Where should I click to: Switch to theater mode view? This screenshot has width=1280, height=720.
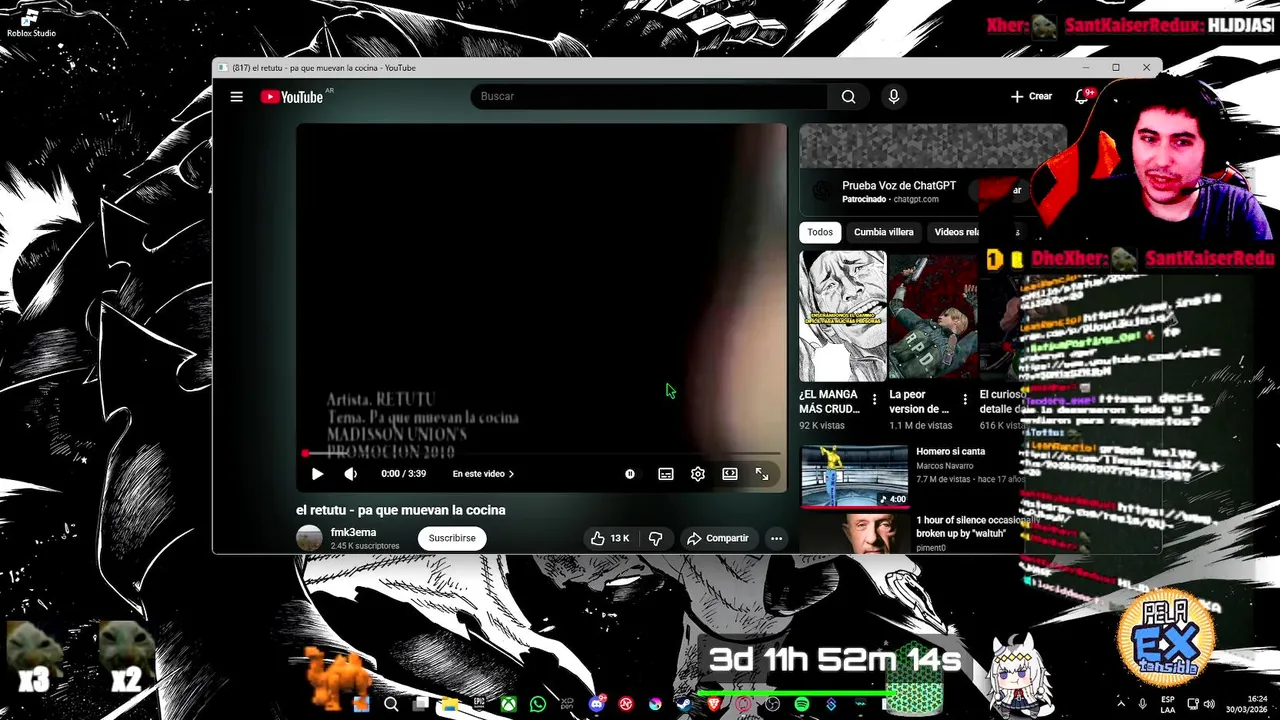pos(730,474)
